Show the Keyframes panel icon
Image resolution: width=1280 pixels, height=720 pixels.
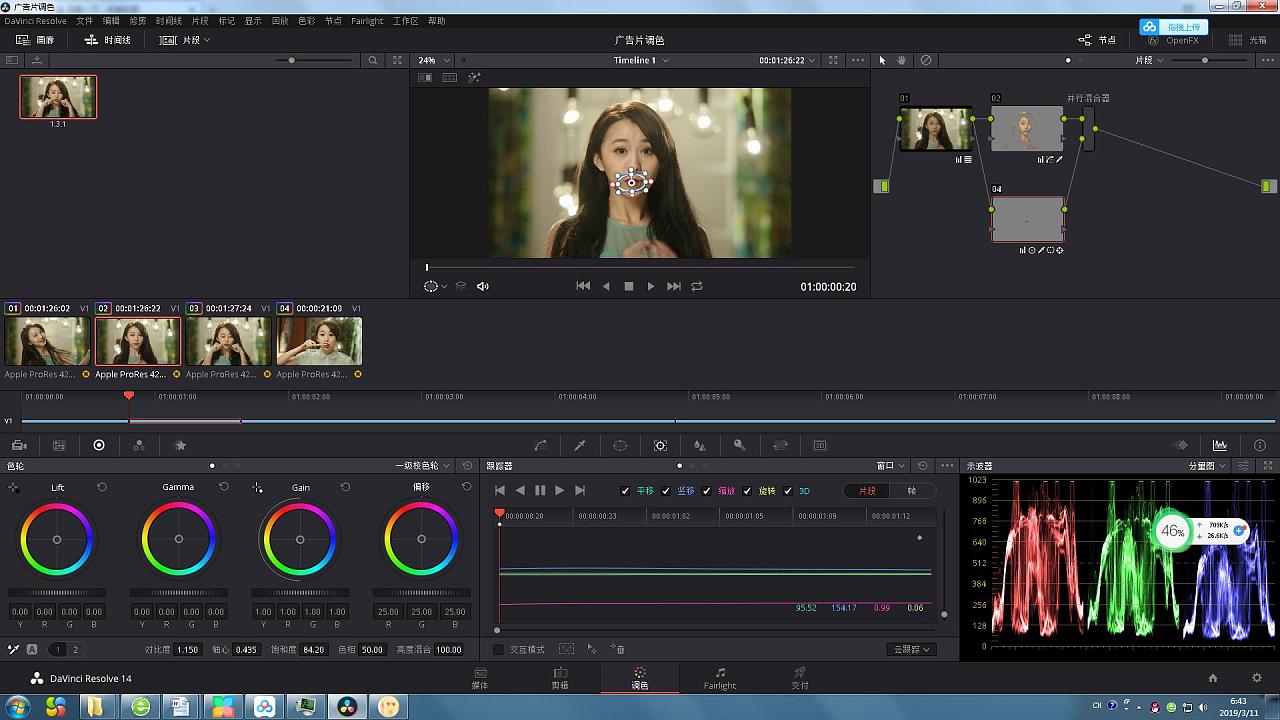point(1180,445)
